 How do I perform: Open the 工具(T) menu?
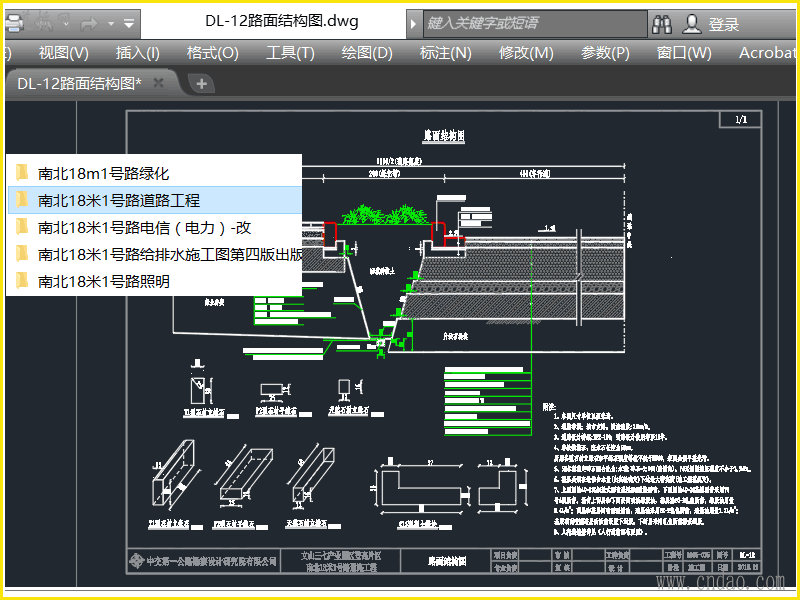(290, 53)
